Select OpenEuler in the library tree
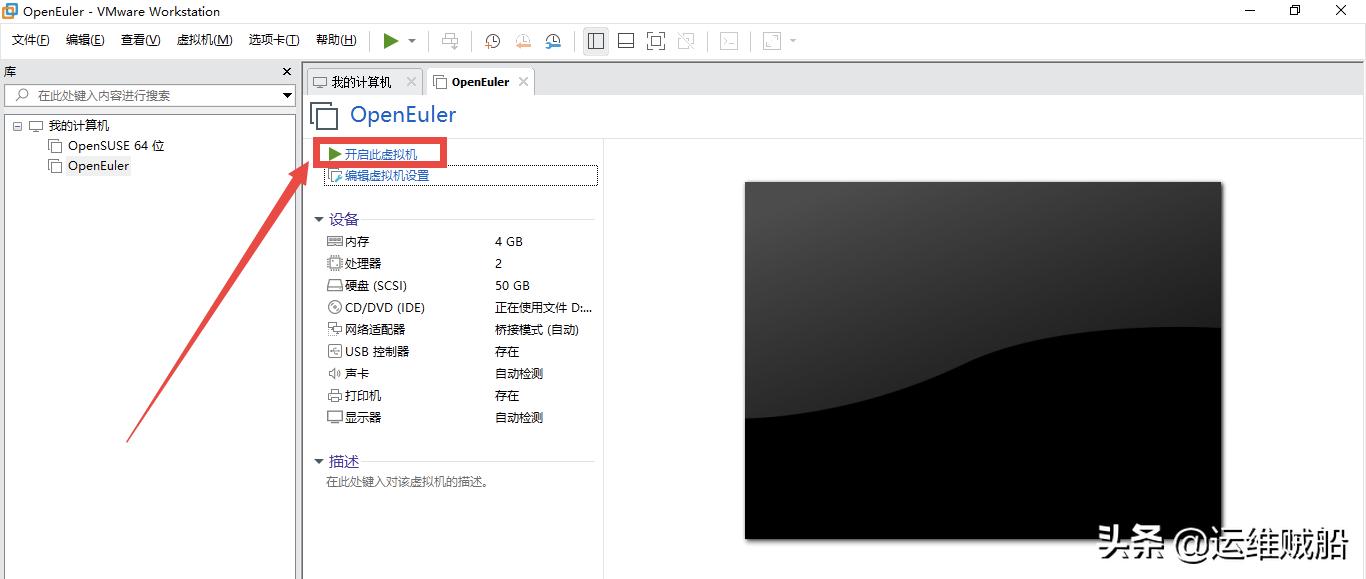 tap(98, 166)
